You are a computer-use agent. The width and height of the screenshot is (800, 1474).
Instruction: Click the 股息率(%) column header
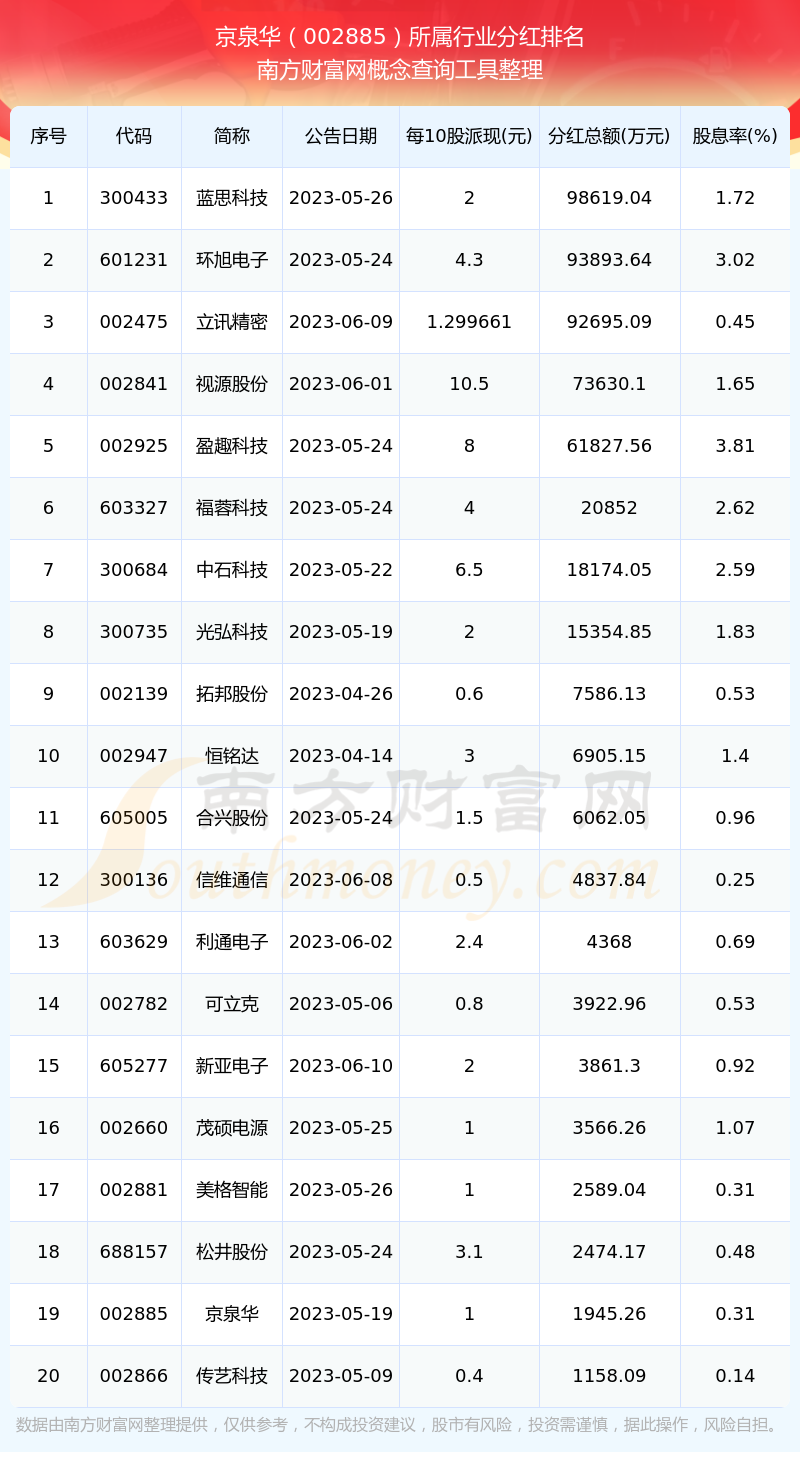735,136
